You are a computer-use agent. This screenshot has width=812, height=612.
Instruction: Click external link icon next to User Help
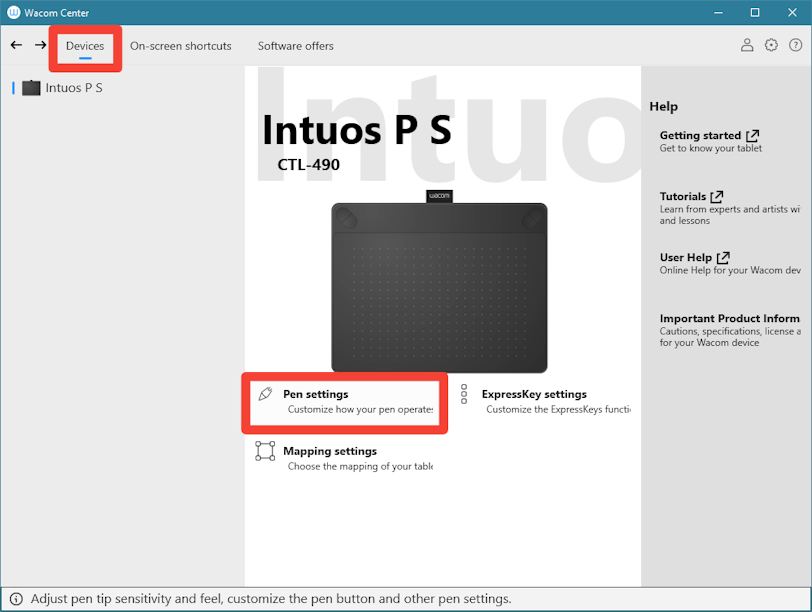723,257
